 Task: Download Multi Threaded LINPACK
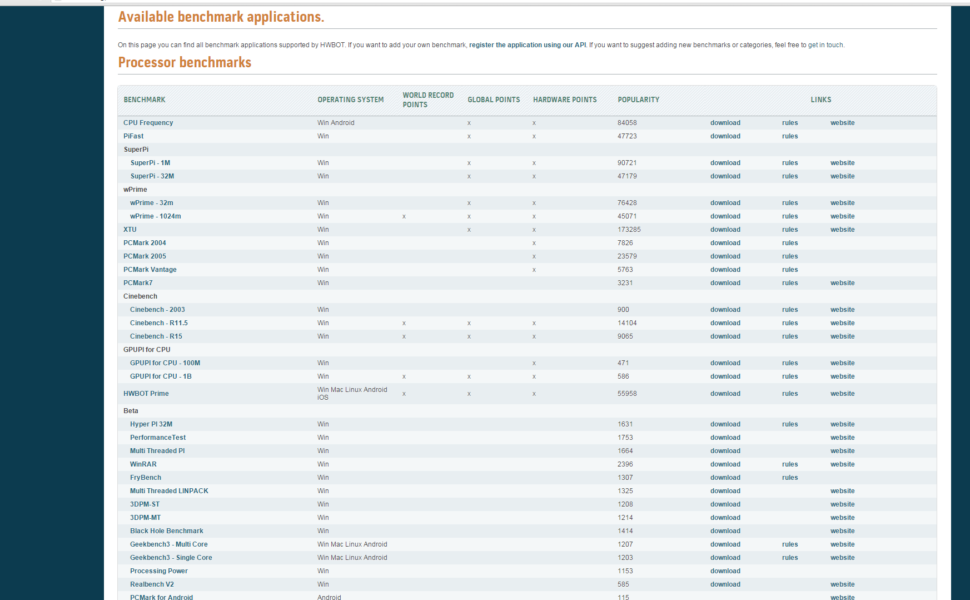coord(725,491)
